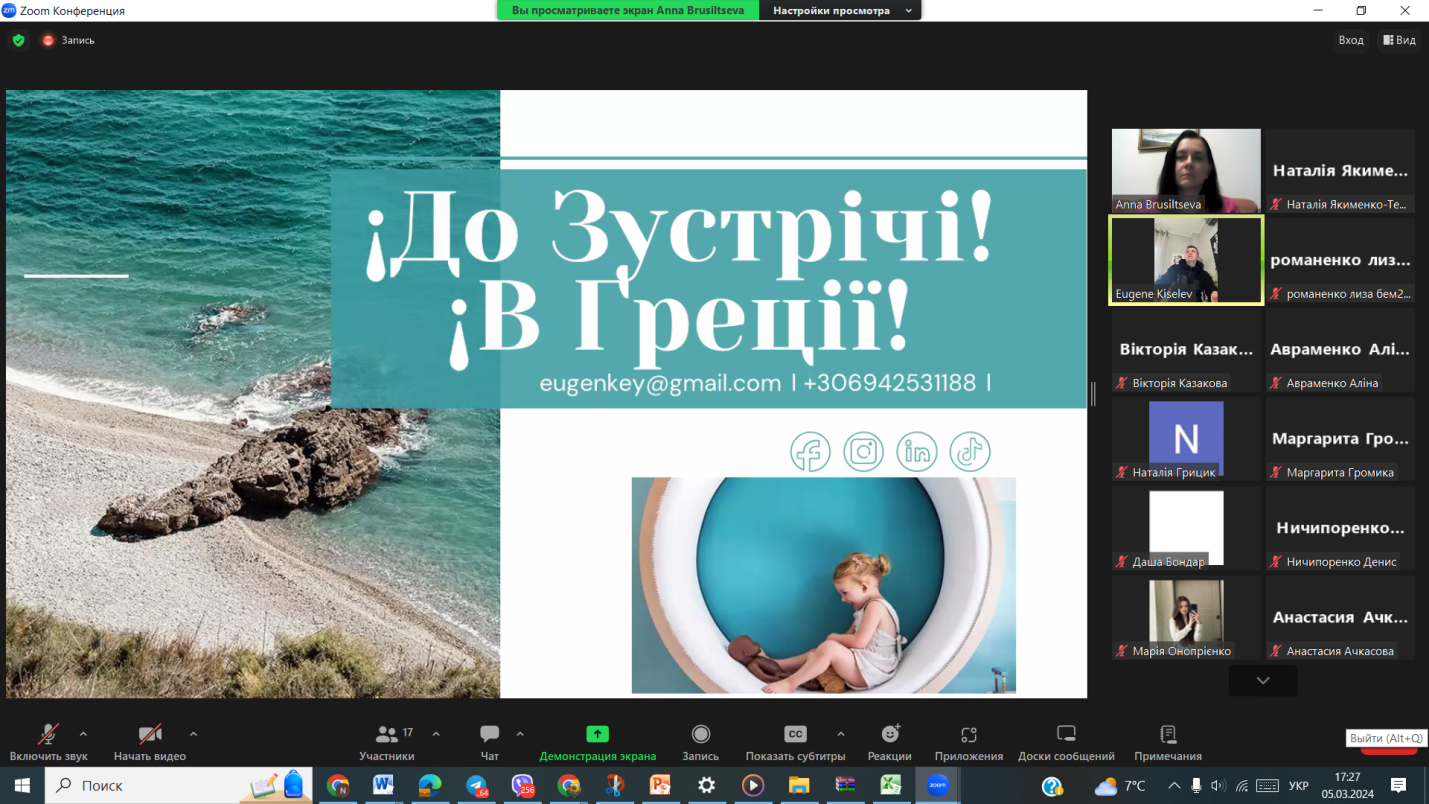Click the Наталія Якименко name label
The height and width of the screenshot is (804, 1429).
1346,205
